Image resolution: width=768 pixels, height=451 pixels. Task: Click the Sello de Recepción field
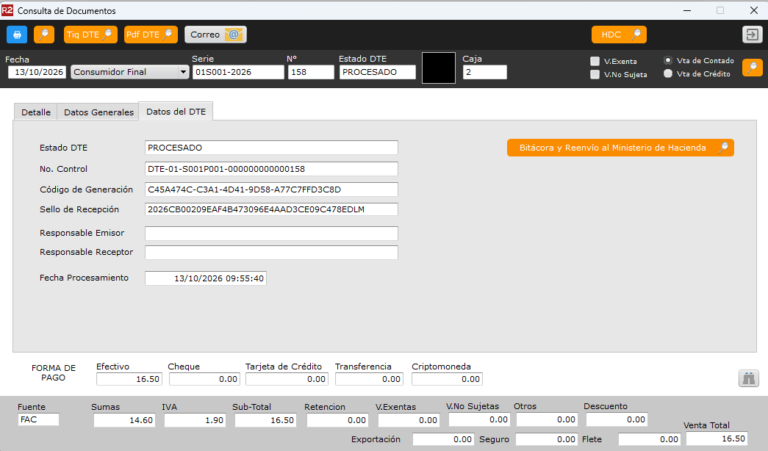click(271, 209)
